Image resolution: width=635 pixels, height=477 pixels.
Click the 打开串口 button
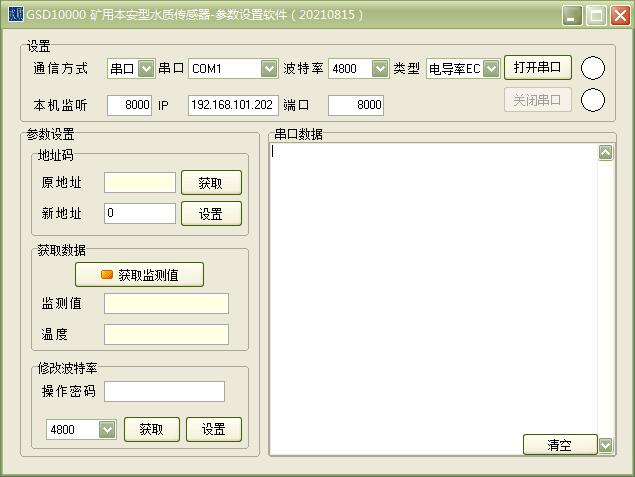pos(538,67)
